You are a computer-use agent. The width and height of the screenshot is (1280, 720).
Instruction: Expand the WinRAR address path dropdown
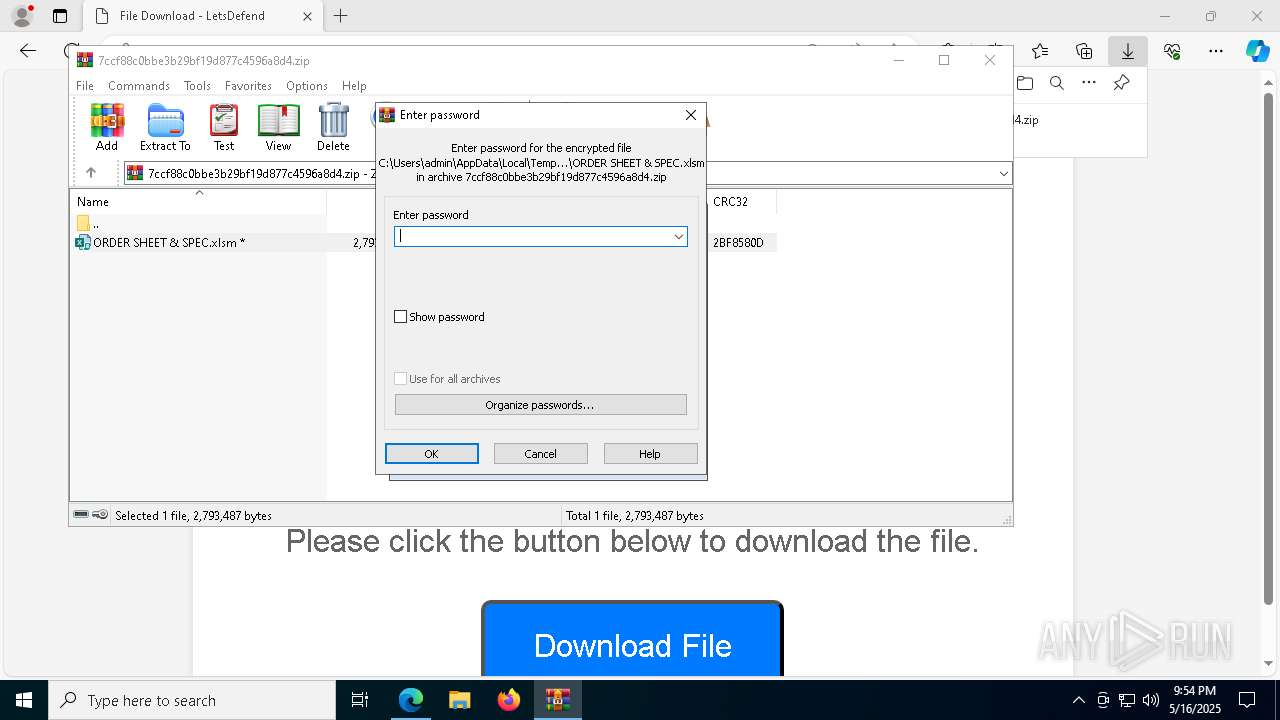1003,173
